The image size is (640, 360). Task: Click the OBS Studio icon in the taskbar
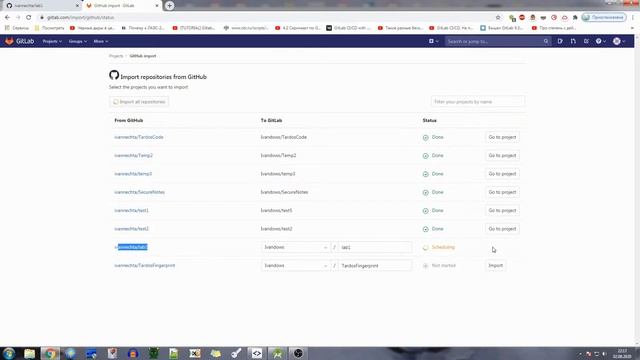pos(298,353)
